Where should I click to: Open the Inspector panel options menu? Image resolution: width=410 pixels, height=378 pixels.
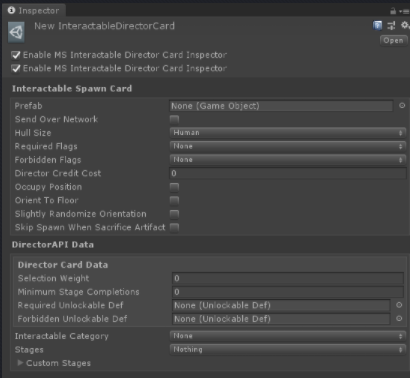tap(404, 12)
